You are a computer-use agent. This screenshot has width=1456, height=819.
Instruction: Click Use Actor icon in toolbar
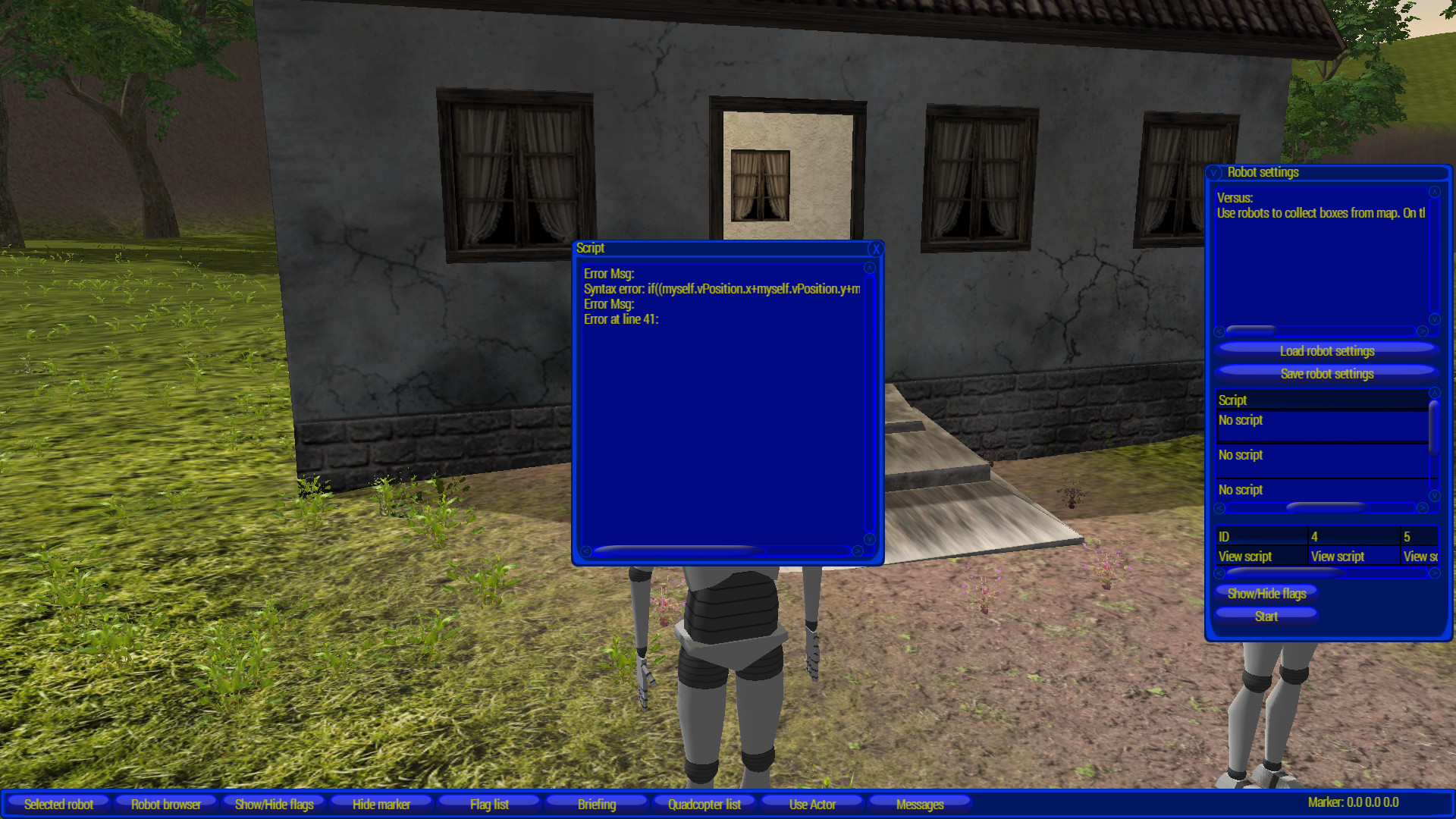(x=812, y=804)
